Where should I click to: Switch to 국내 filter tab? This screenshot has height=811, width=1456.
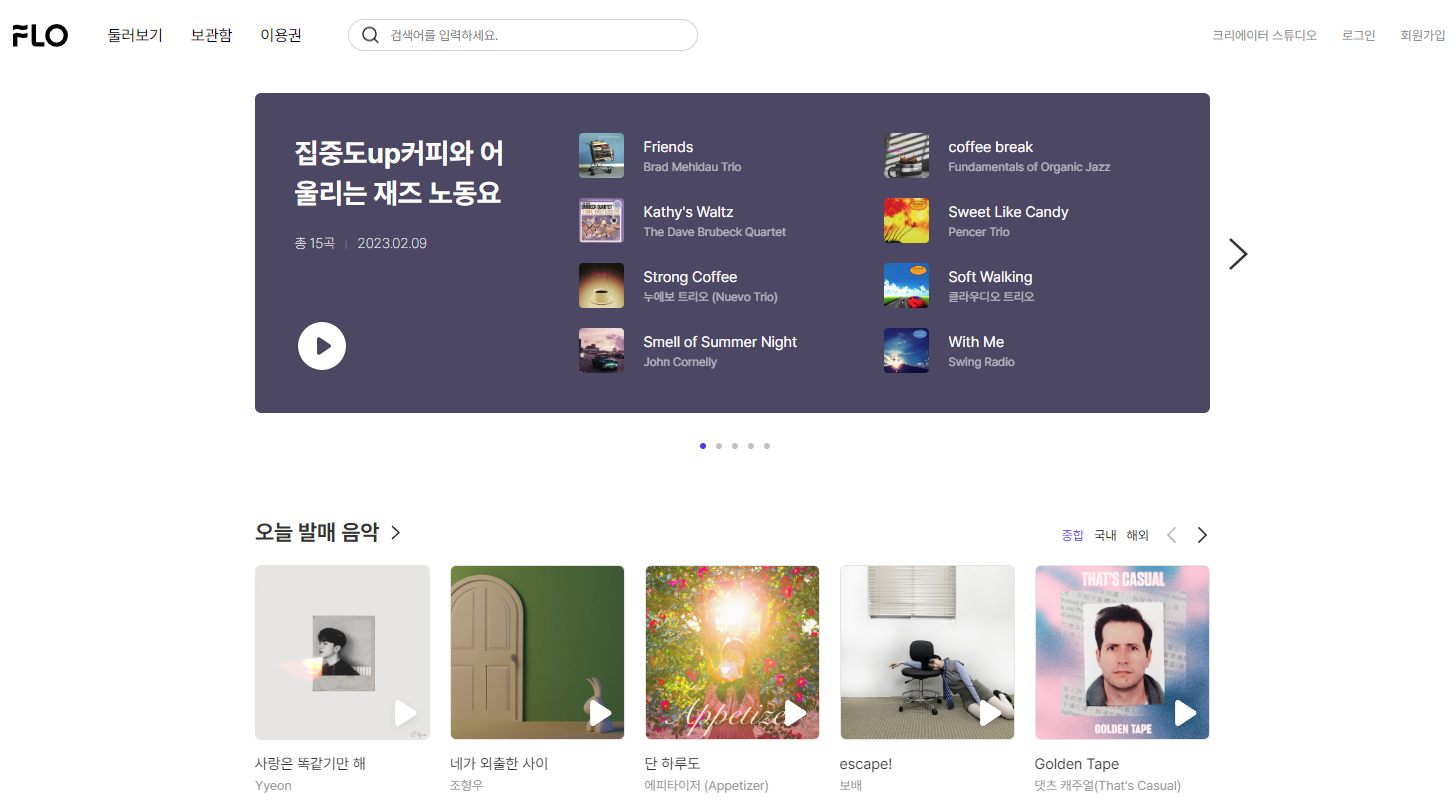[1105, 535]
